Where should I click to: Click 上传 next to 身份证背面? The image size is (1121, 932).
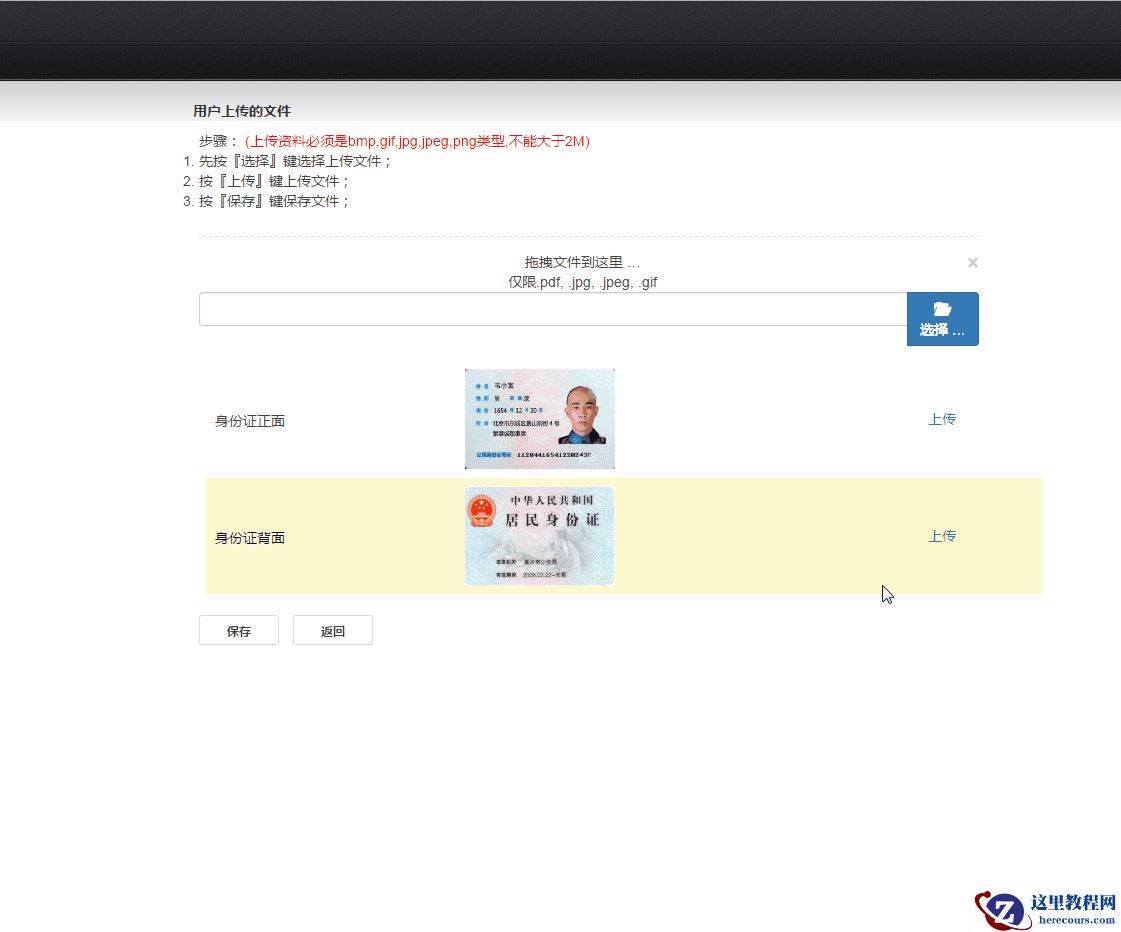(x=942, y=536)
